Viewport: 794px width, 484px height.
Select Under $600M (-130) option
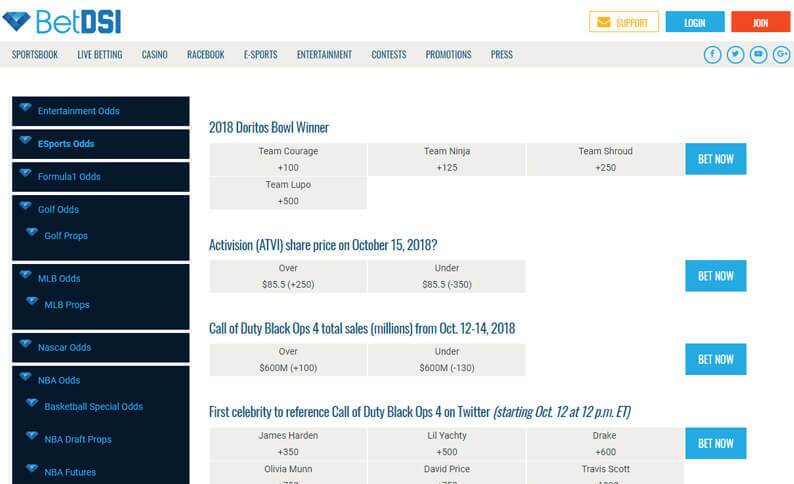[447, 360]
